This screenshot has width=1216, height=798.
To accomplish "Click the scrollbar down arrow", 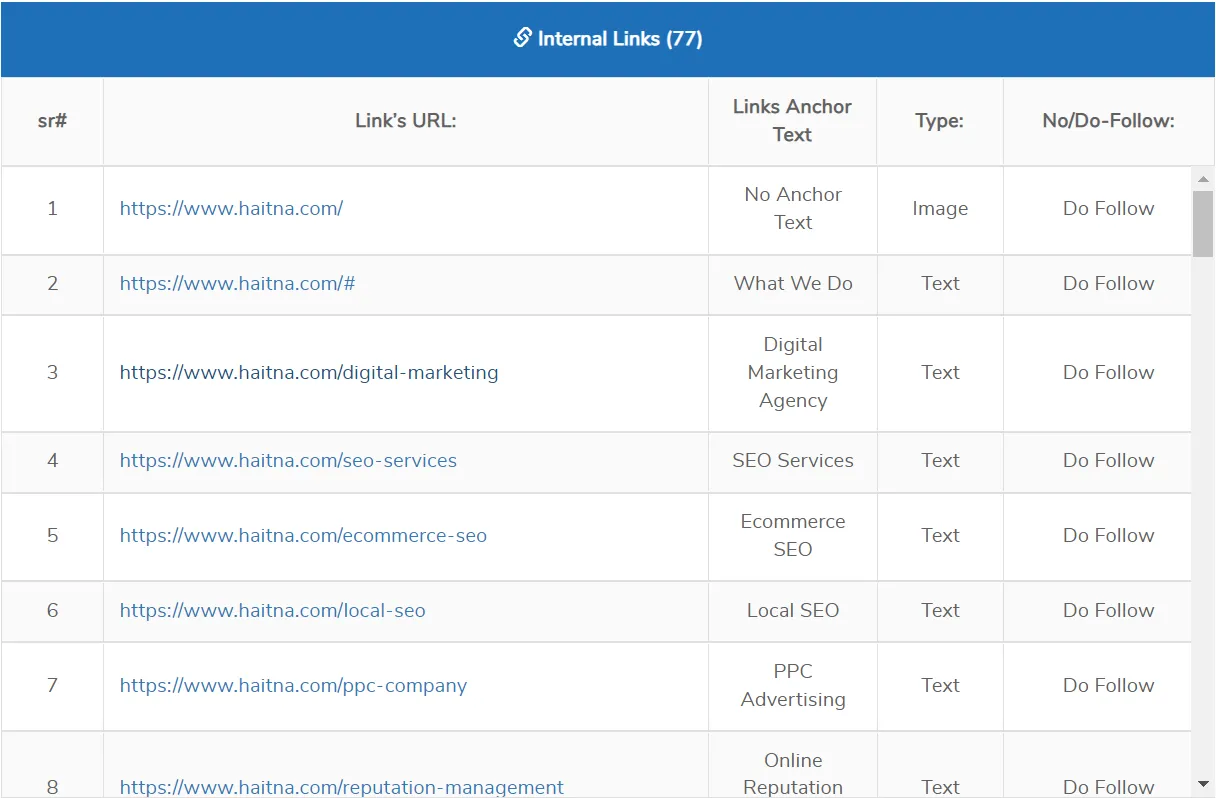I will coord(1202,784).
